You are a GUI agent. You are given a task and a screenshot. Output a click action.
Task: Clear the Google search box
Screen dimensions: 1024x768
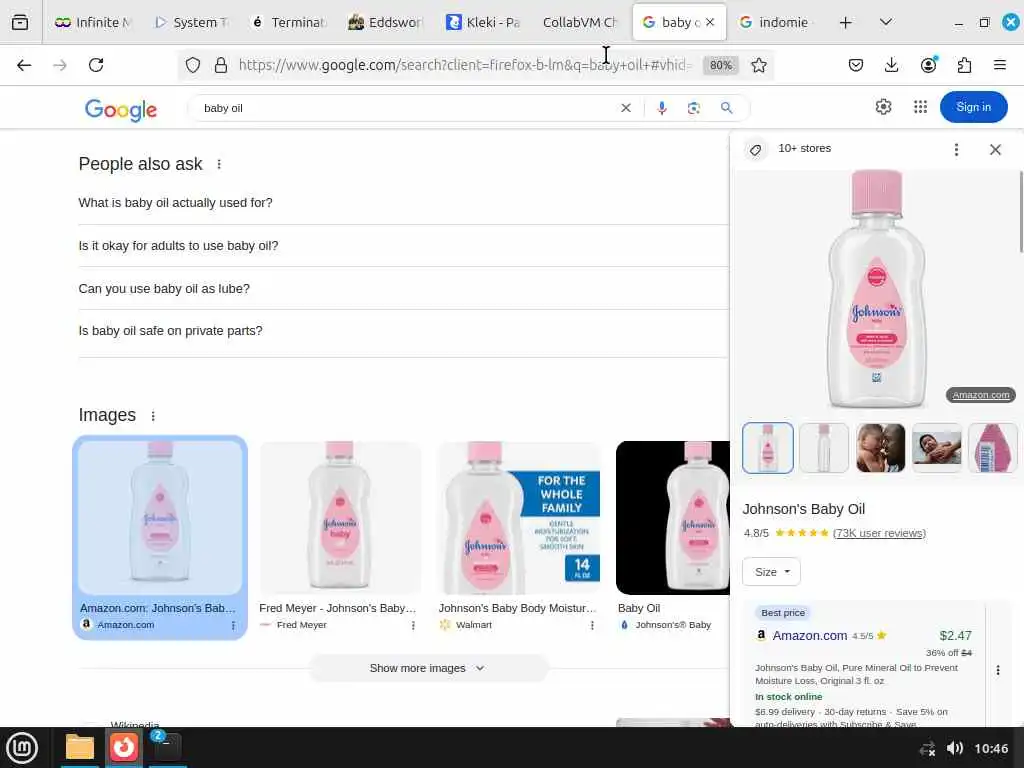point(626,108)
